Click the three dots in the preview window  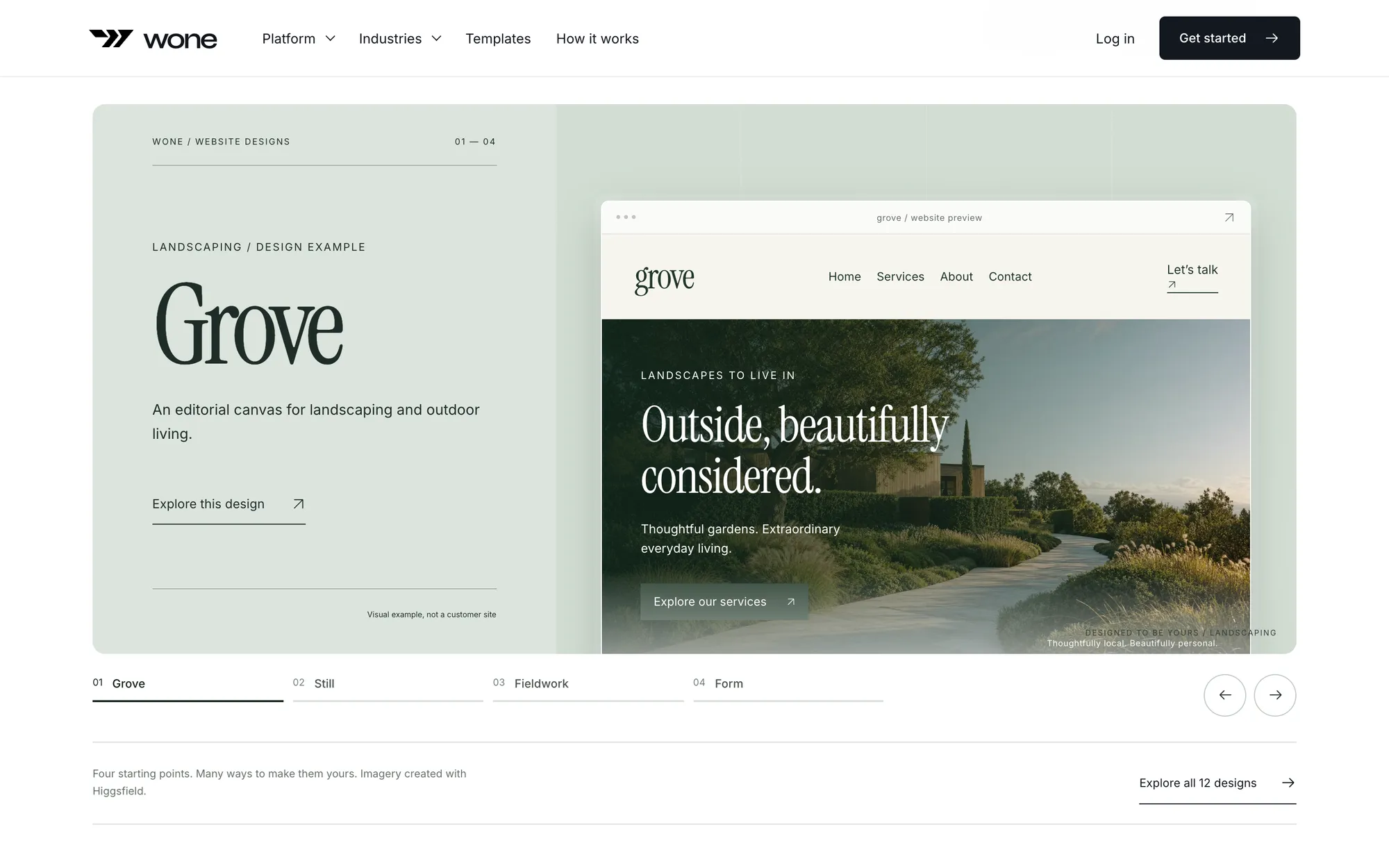point(626,217)
